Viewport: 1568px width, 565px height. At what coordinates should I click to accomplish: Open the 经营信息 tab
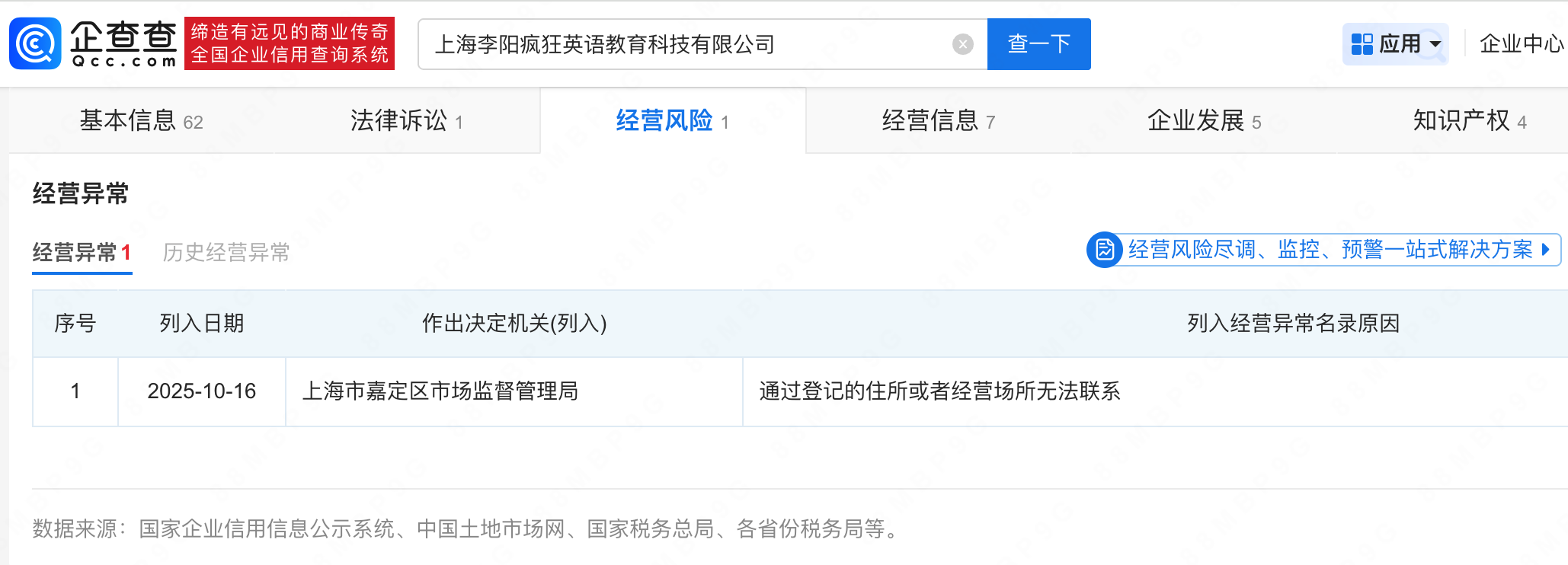[938, 121]
